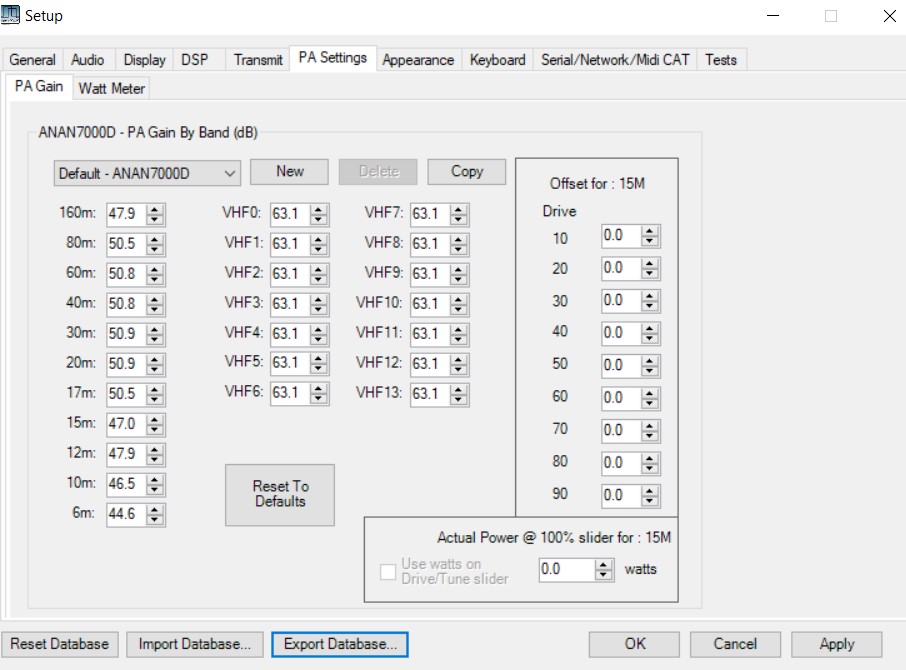Raise the 20m band gain spinner

coord(155,358)
